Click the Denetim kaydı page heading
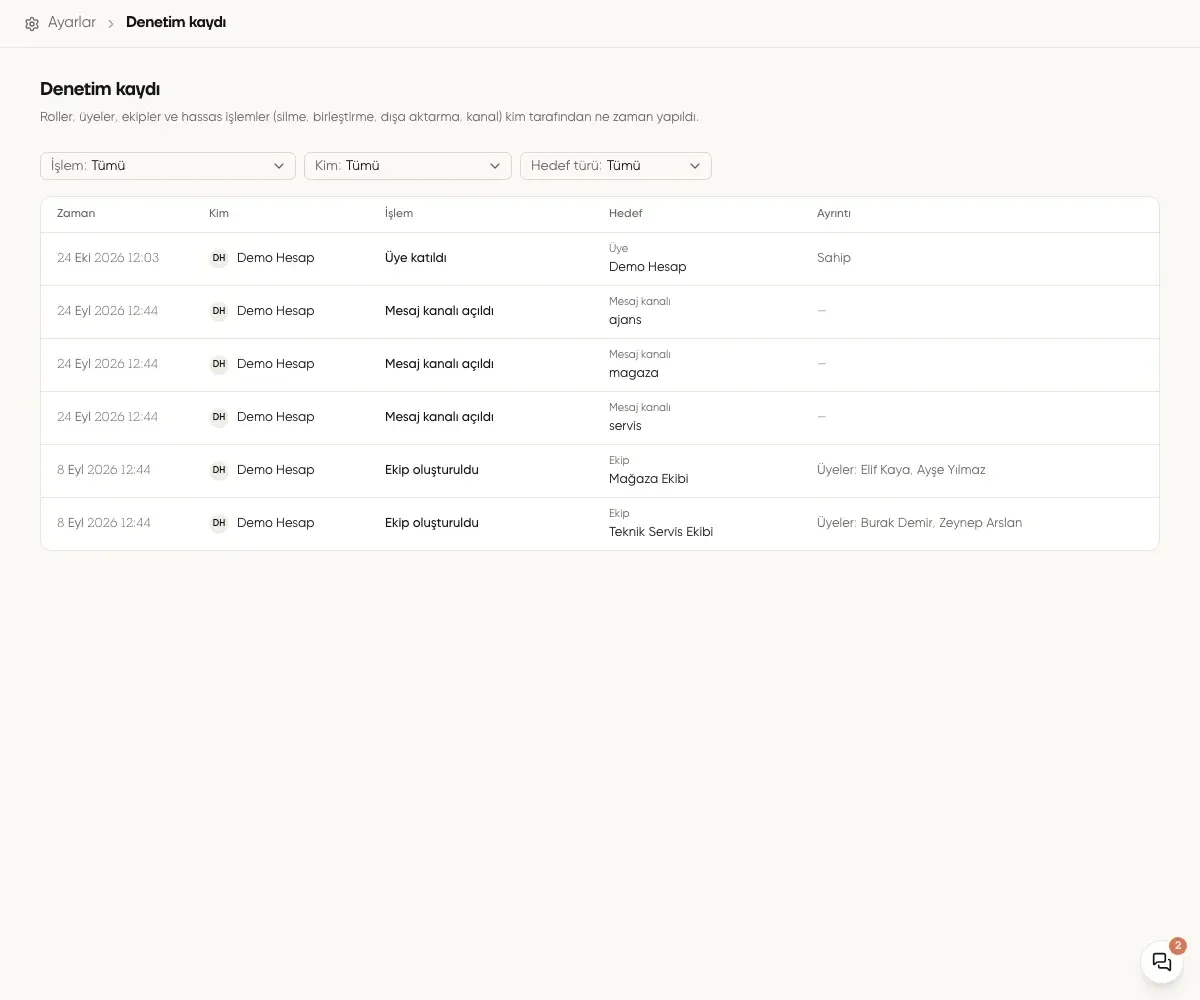The width and height of the screenshot is (1200, 1000). pos(100,89)
